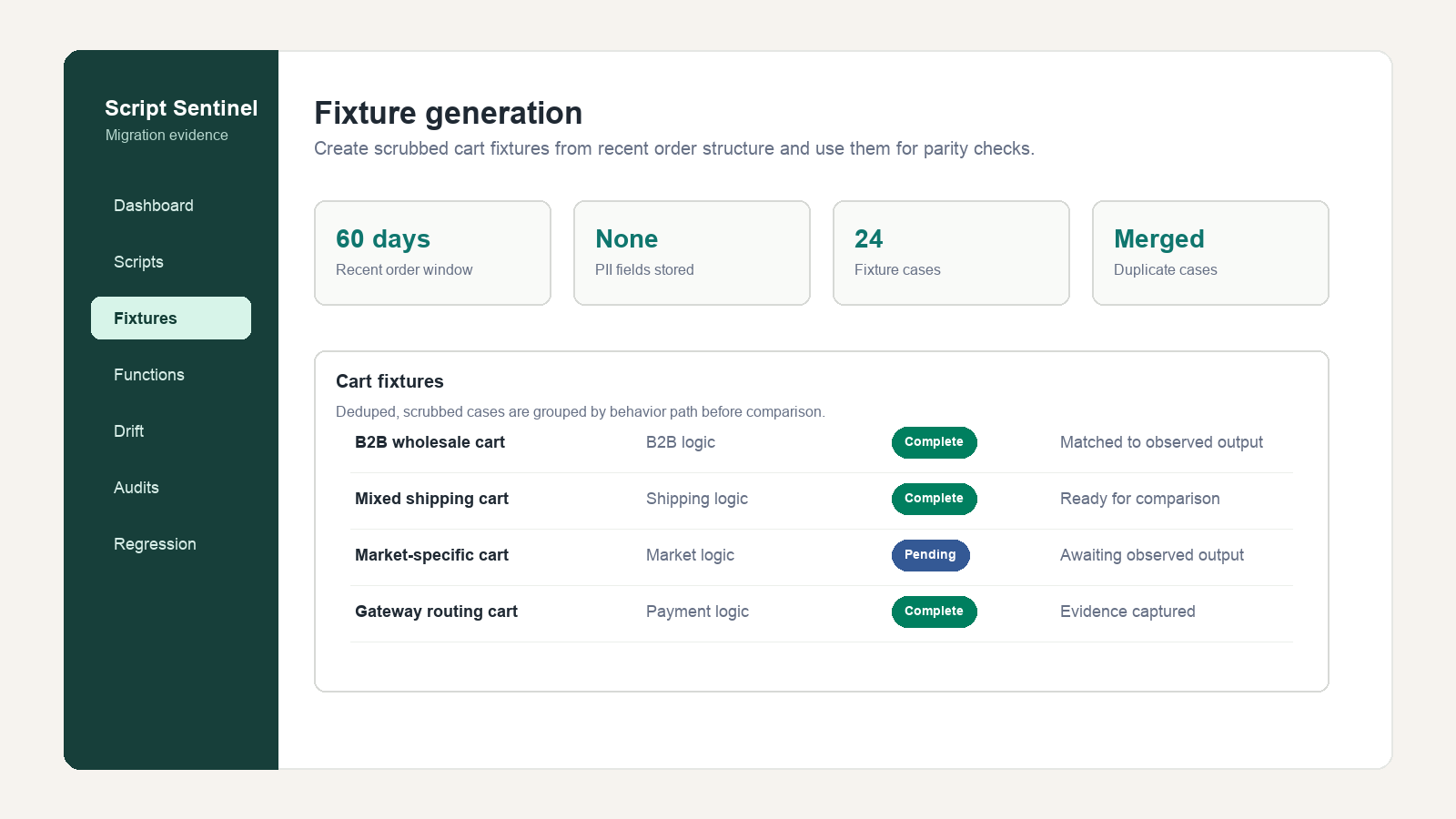1456x819 pixels.
Task: Select the Mixed shipping cart fixture
Action: click(822, 500)
